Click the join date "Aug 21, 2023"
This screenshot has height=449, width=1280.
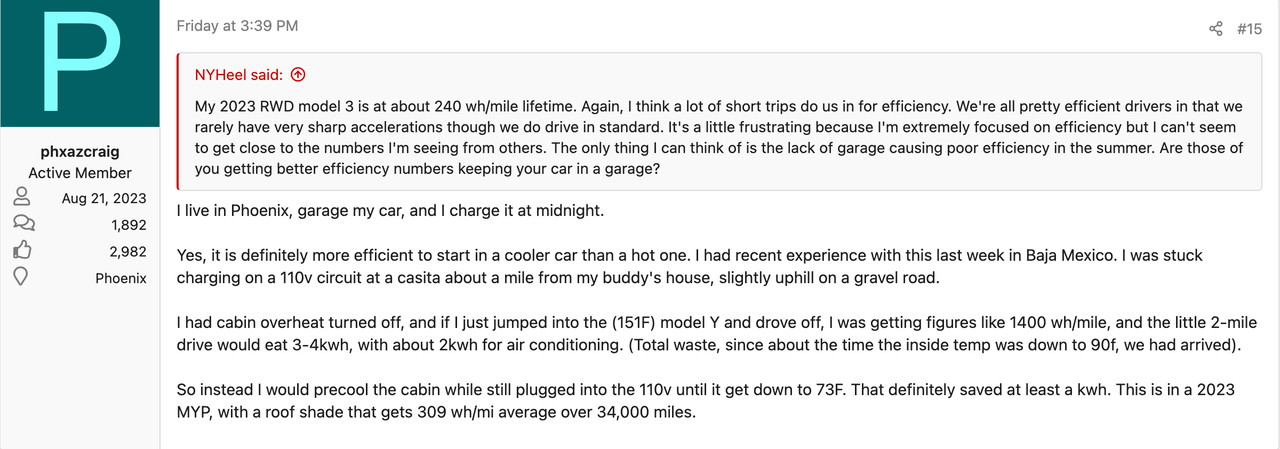tap(104, 198)
